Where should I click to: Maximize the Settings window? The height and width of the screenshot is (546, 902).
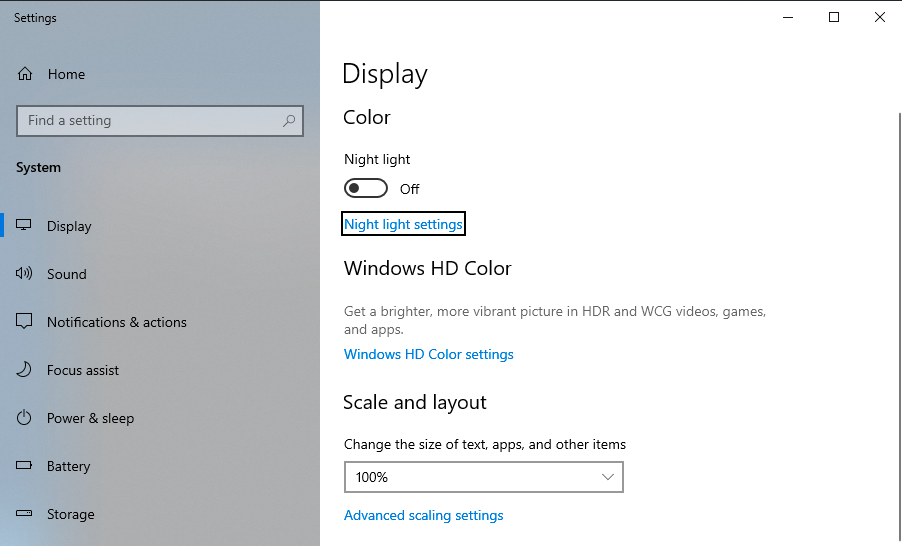click(834, 17)
